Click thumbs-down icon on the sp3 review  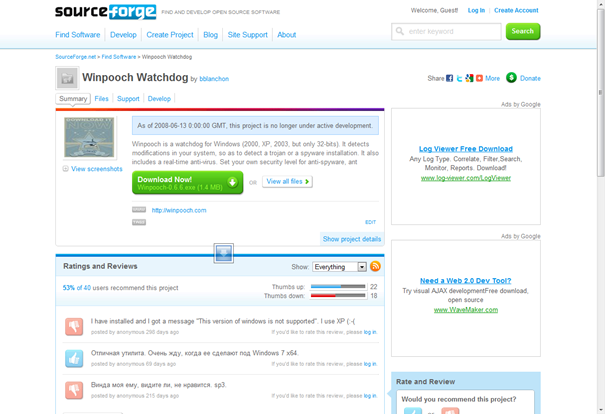tap(74, 390)
